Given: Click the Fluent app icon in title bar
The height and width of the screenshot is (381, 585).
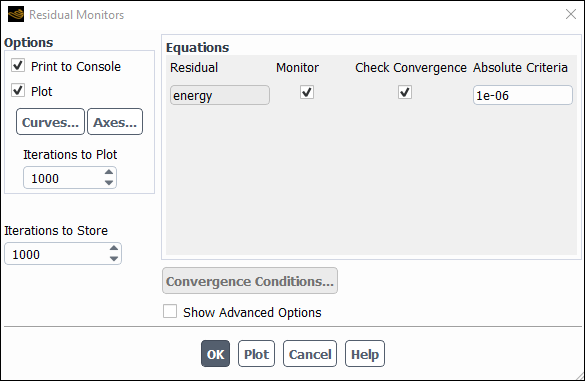Looking at the screenshot, I should point(16,15).
